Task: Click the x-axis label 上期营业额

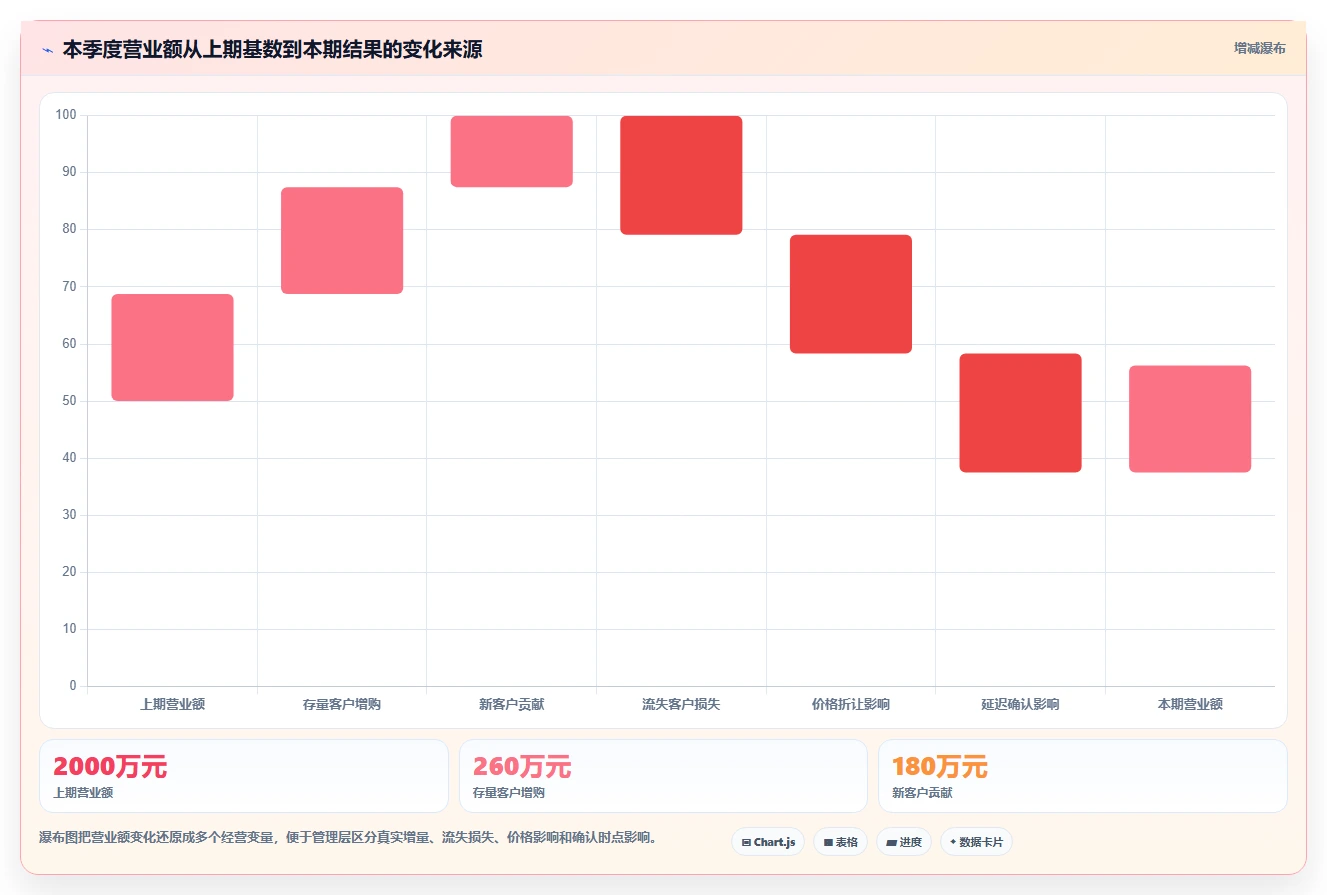Action: (172, 704)
